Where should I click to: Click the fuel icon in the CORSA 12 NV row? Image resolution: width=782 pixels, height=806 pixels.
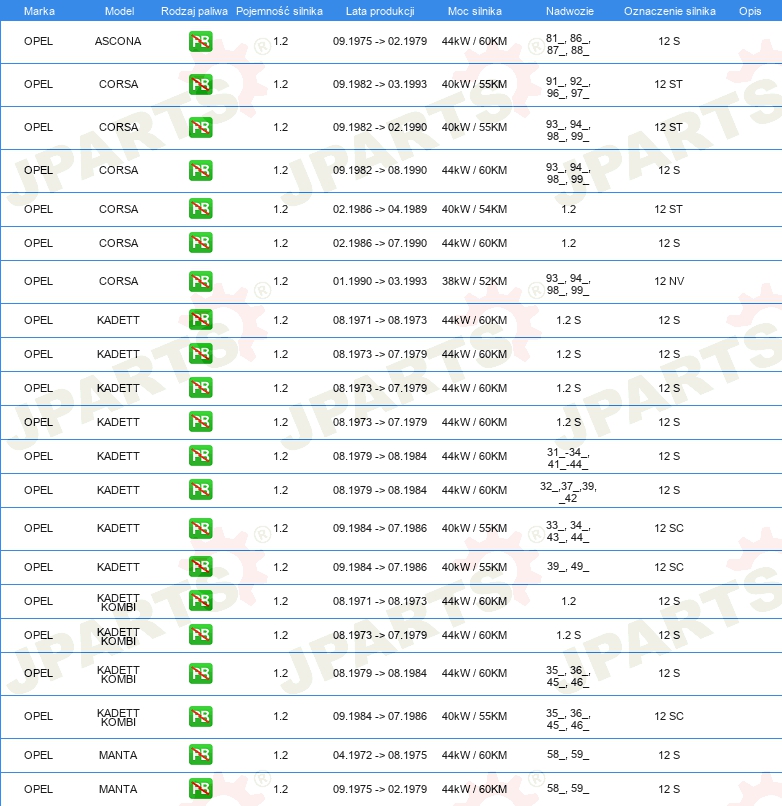(201, 281)
